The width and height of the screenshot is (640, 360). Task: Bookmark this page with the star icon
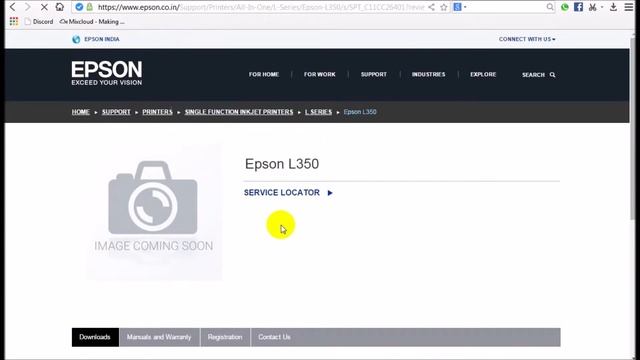point(444,7)
